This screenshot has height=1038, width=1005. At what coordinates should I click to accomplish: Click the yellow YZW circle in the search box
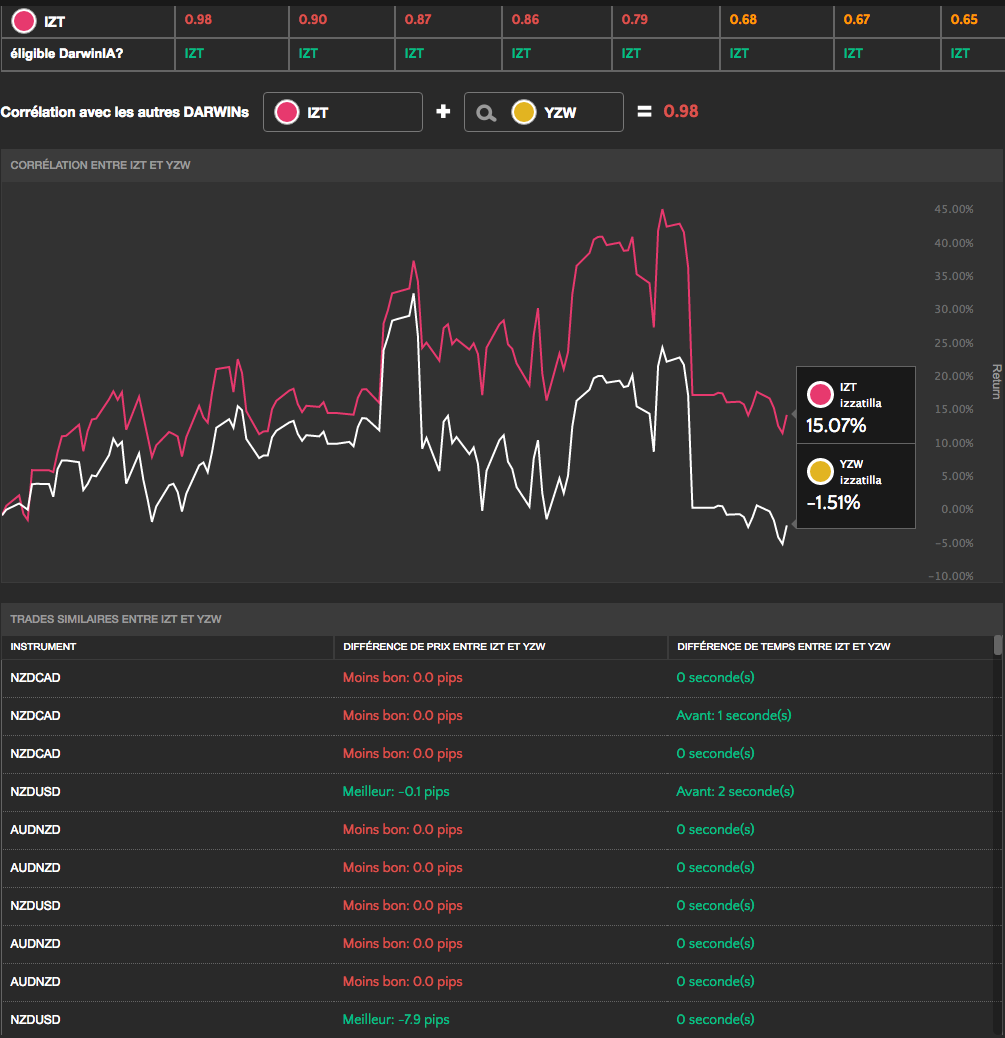[523, 113]
